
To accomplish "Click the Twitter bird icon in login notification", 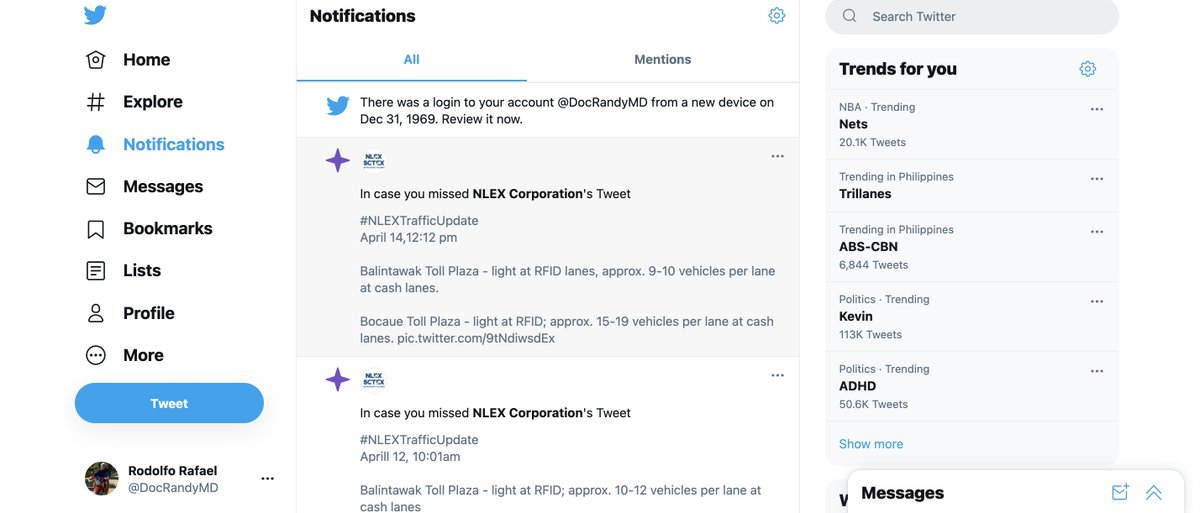I will tap(338, 105).
